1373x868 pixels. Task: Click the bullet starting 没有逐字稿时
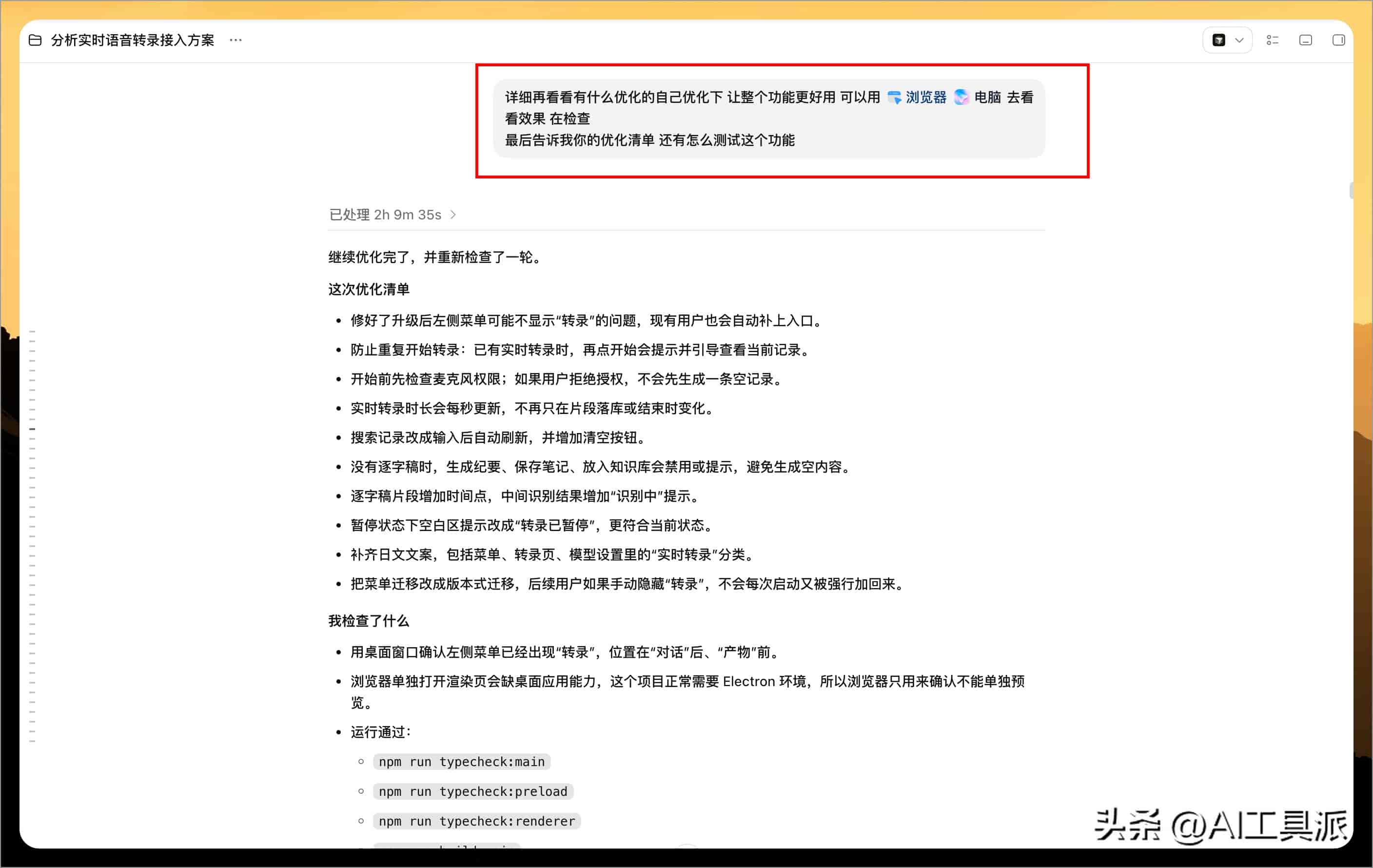[602, 467]
